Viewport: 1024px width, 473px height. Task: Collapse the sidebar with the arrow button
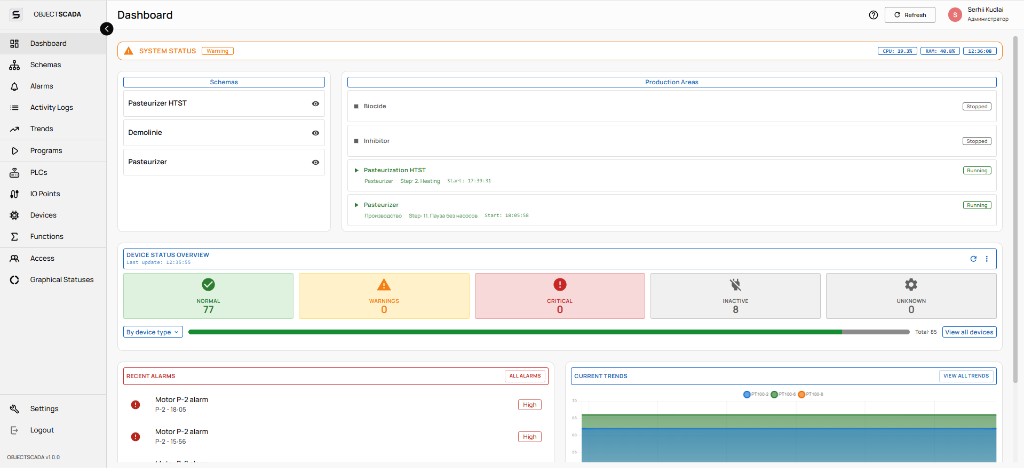coord(106,29)
